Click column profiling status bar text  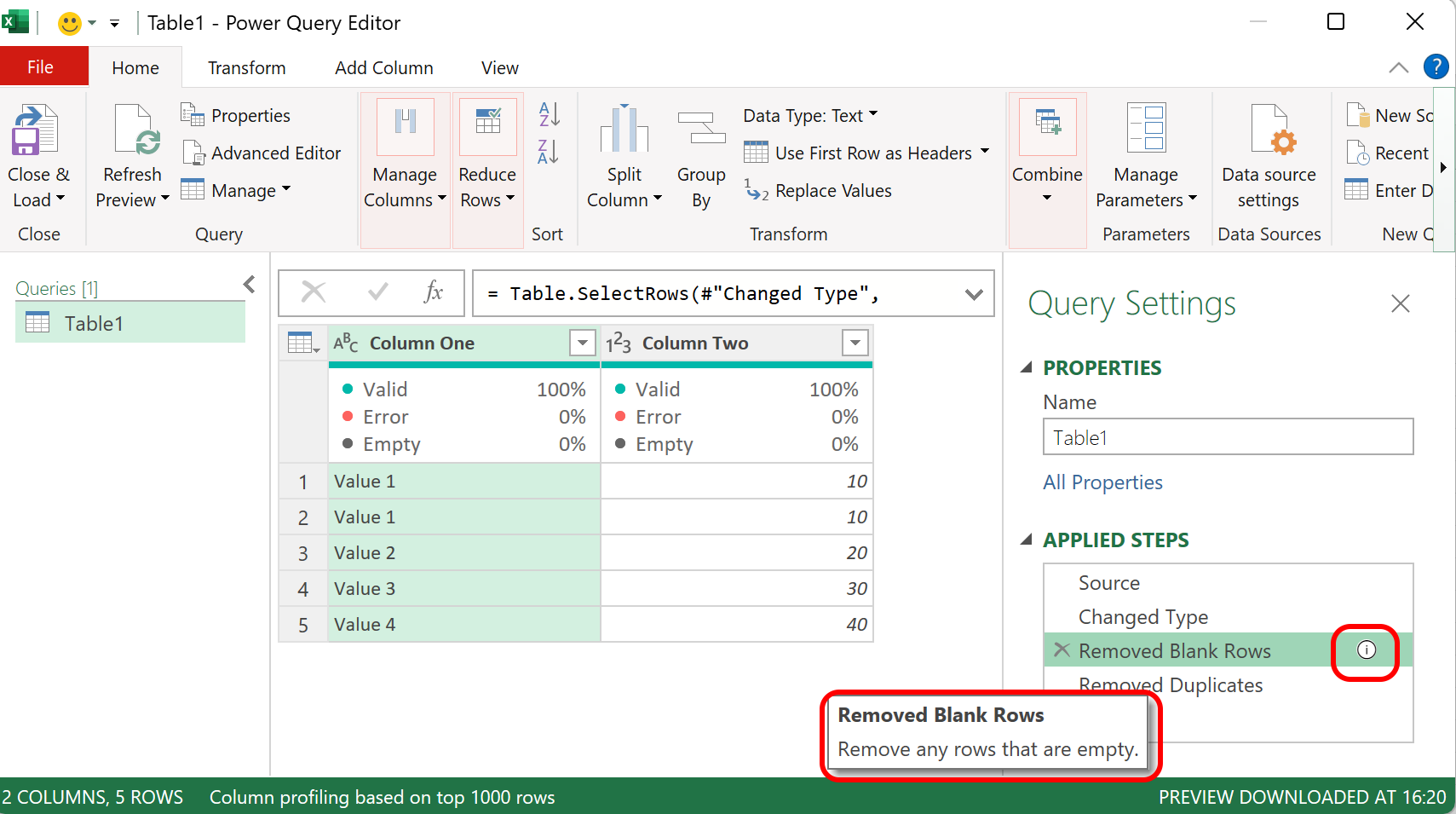click(383, 798)
